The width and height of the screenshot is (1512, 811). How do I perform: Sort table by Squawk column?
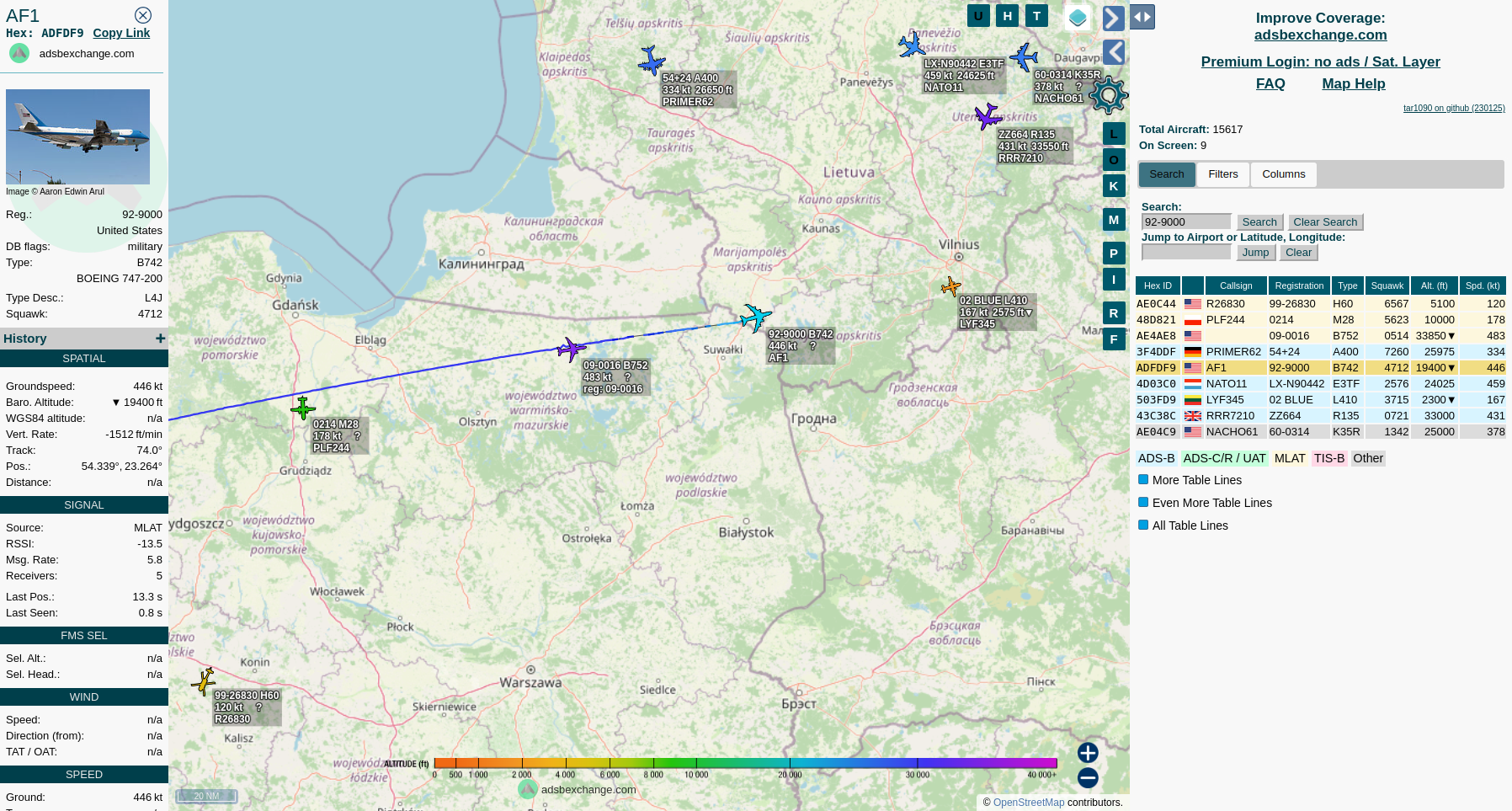click(x=1387, y=285)
